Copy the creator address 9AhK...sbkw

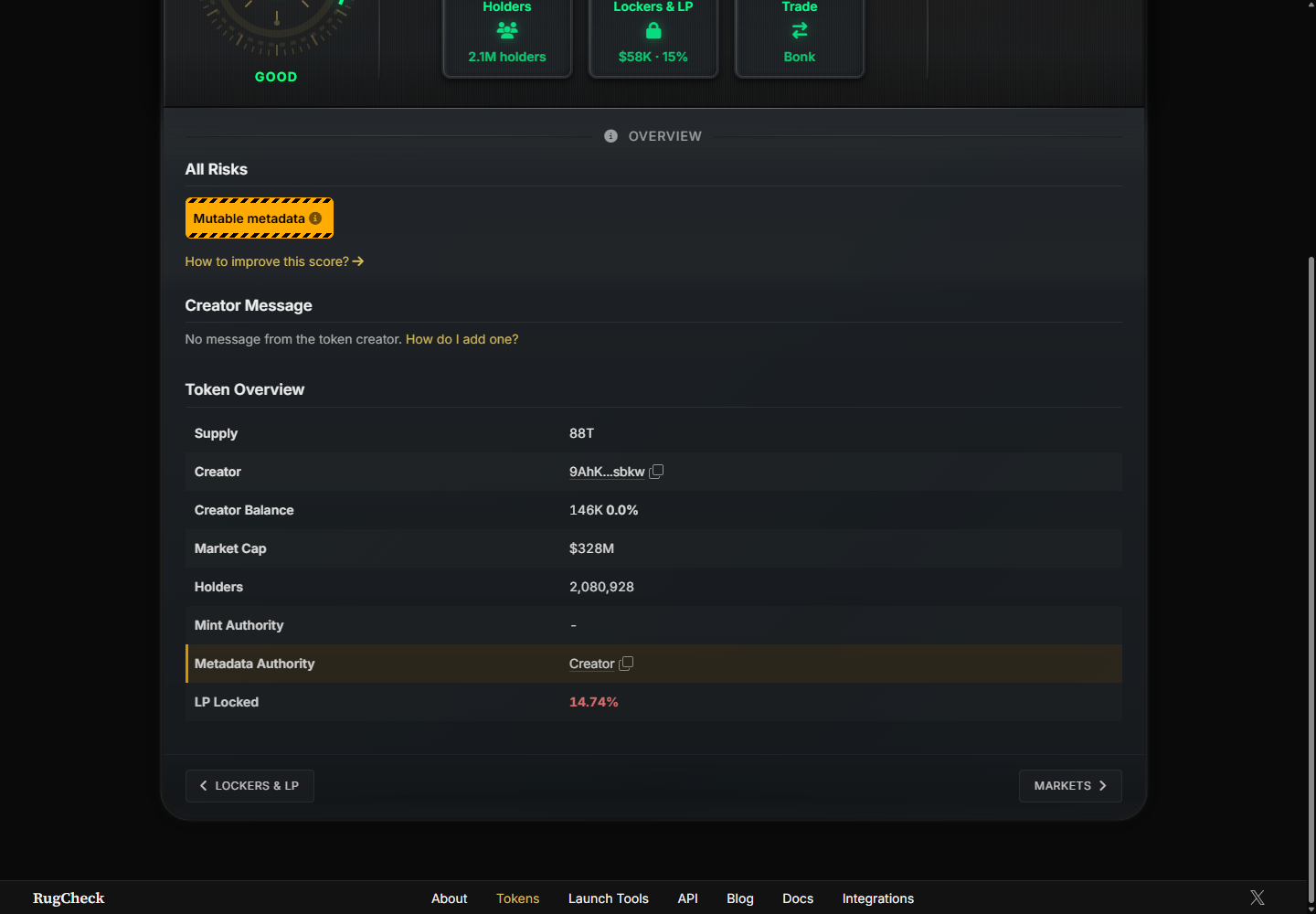click(656, 472)
